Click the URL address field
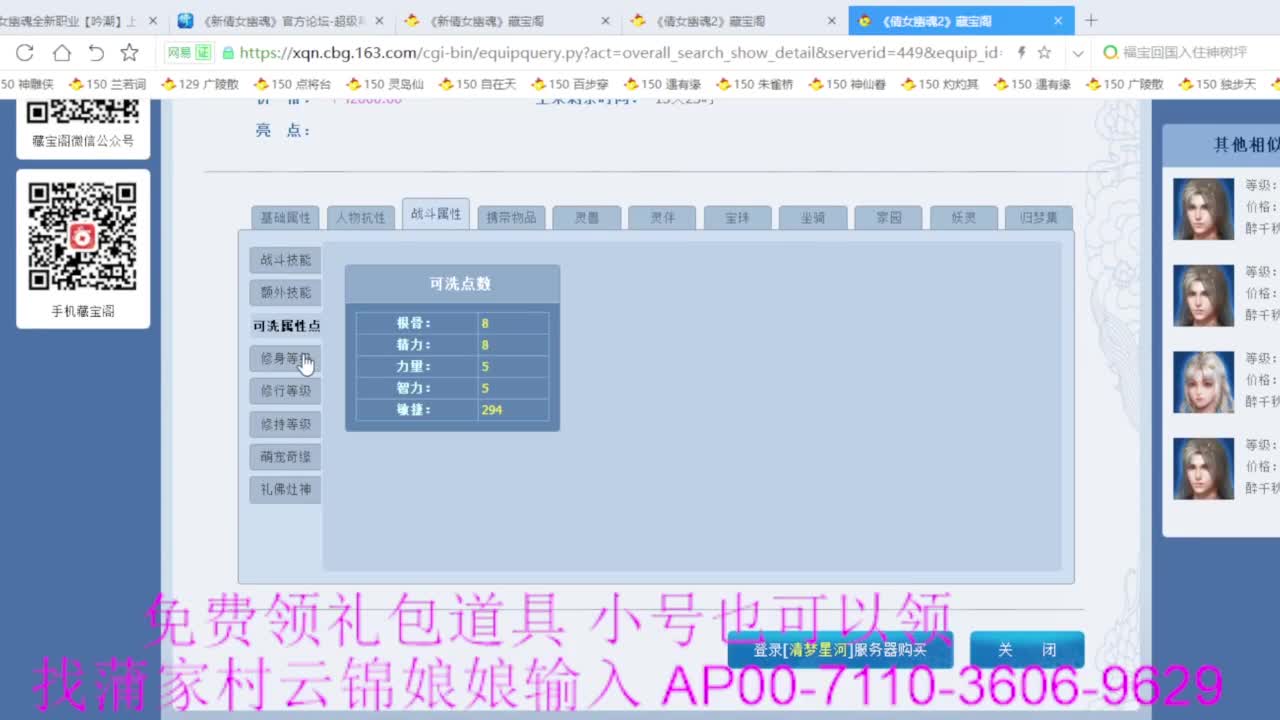The height and width of the screenshot is (720, 1280). pyautogui.click(x=620, y=53)
